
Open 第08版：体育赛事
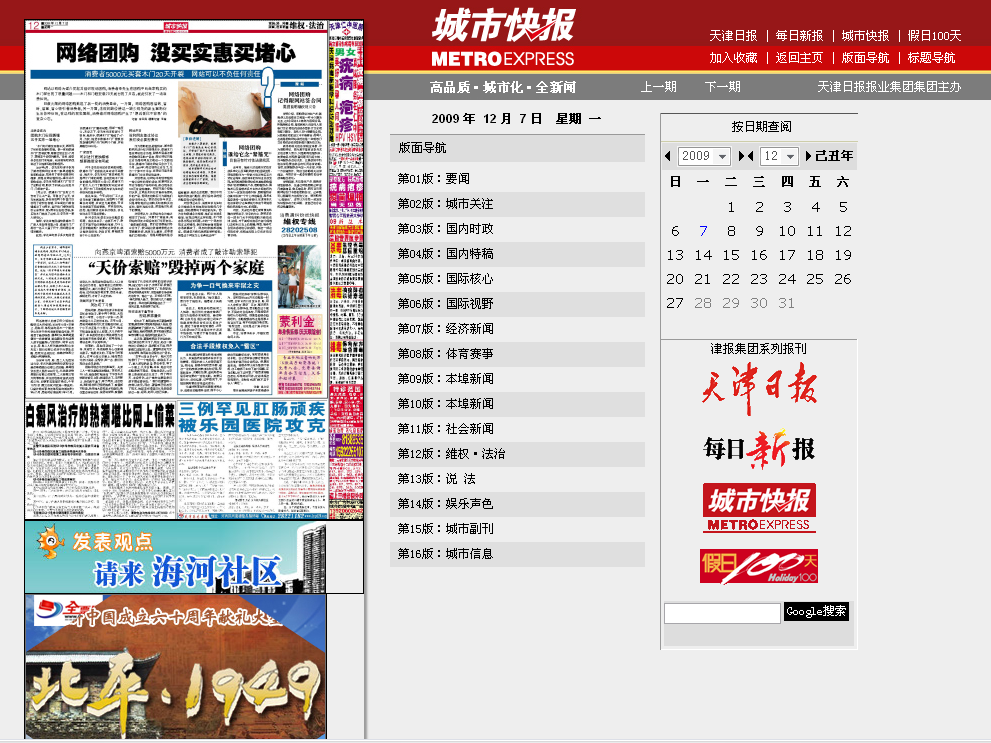(x=445, y=354)
